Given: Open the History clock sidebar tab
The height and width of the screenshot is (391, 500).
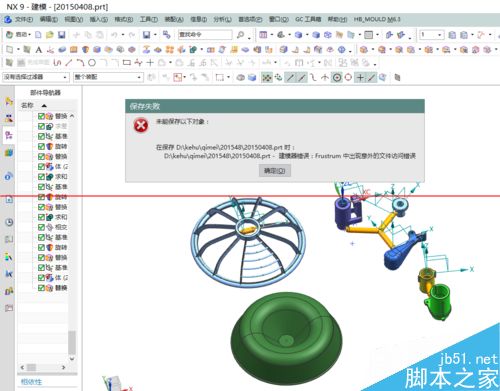Looking at the screenshot, I should click(9, 222).
